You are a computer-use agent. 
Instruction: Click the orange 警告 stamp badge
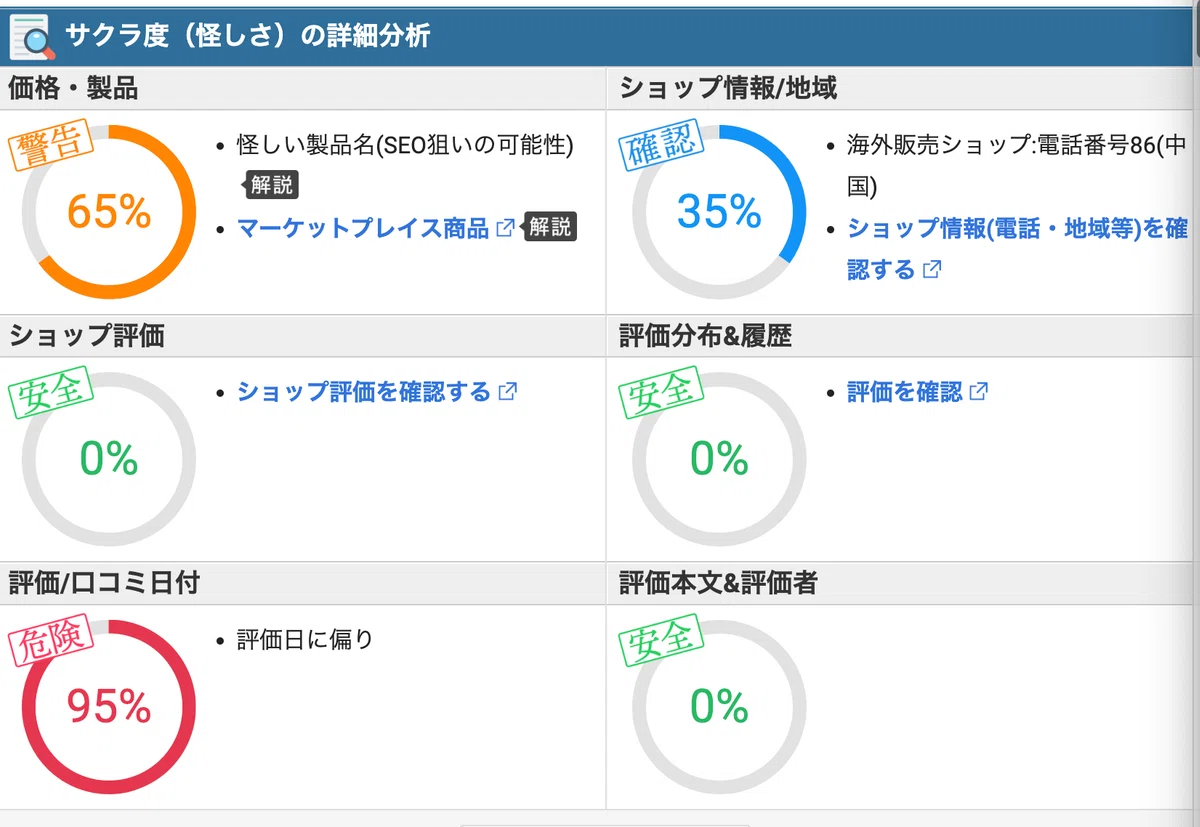point(53,147)
